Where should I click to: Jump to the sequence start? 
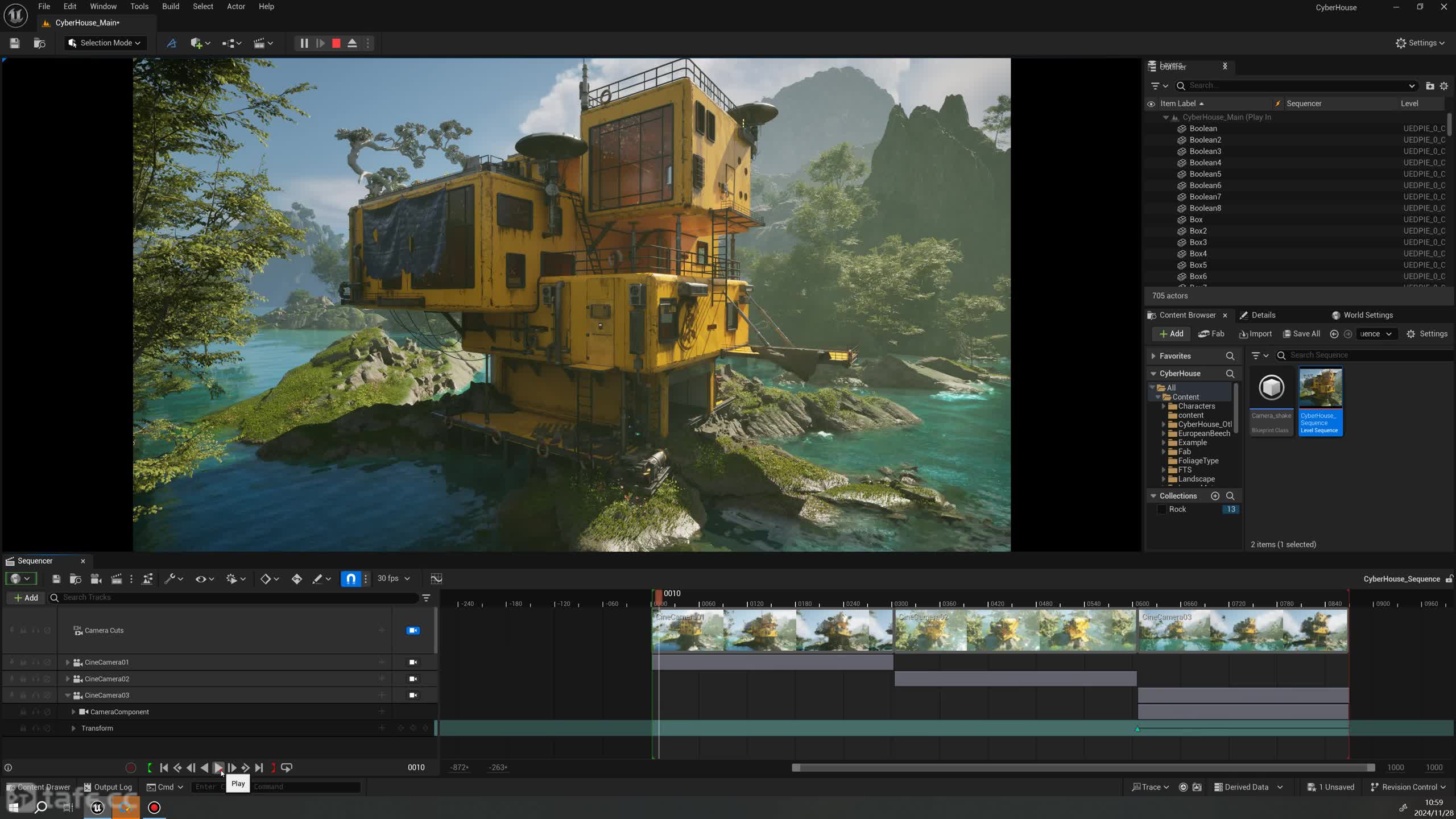coord(164,768)
